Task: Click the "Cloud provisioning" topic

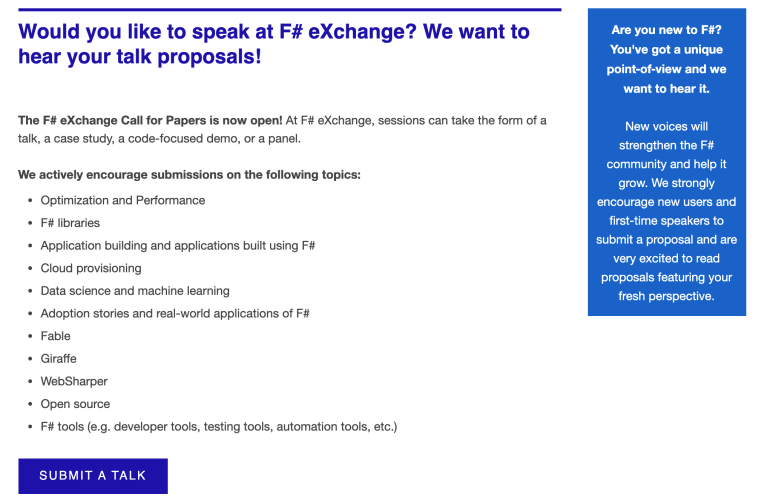Action: pos(91,268)
